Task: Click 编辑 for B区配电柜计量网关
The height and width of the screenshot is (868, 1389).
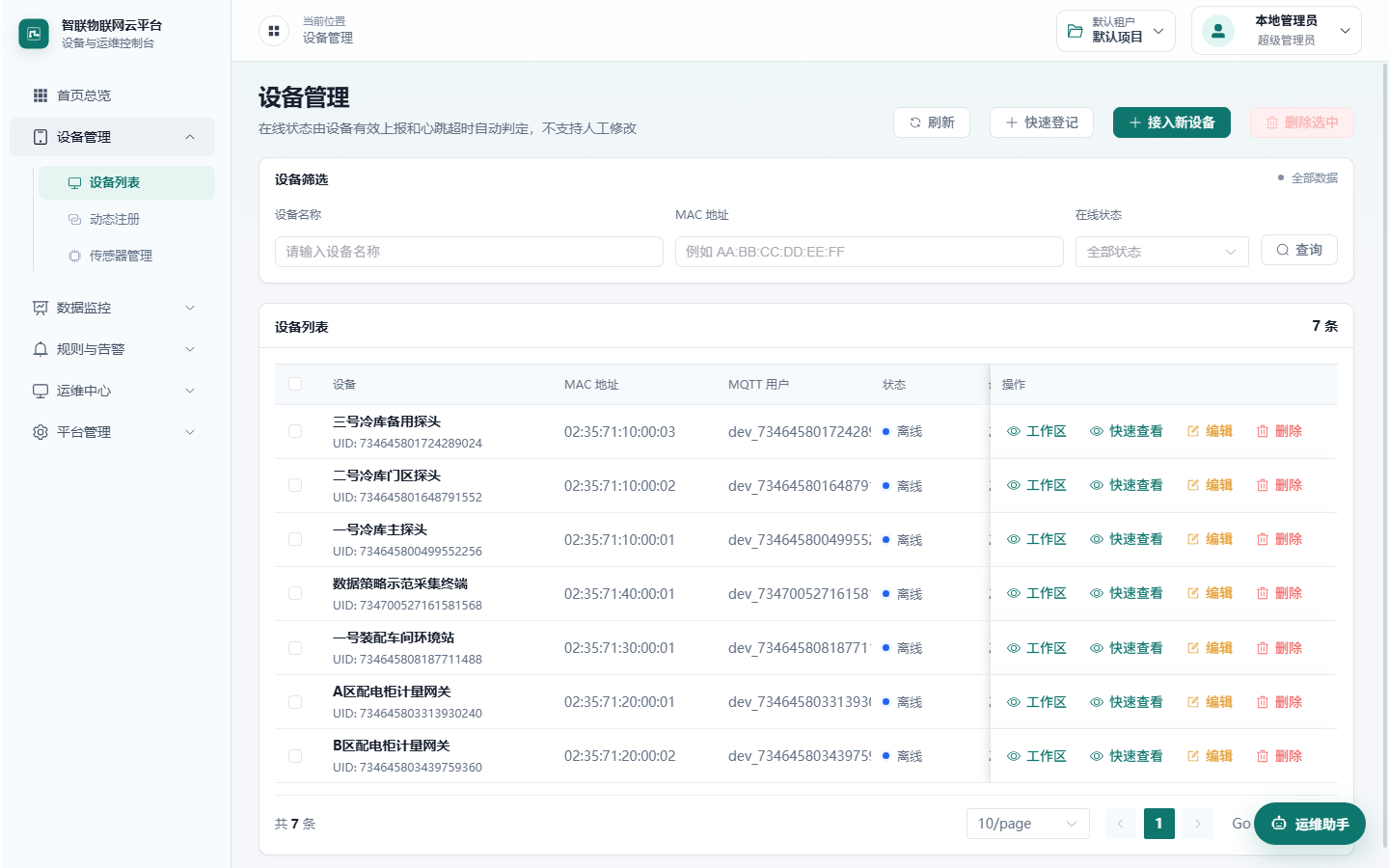Action: (1210, 756)
